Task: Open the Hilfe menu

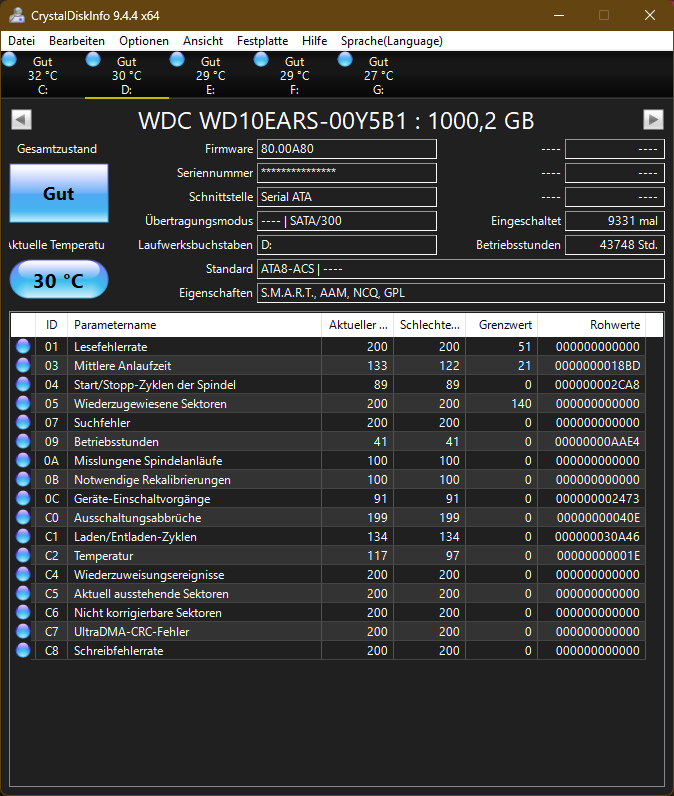Action: [x=314, y=41]
